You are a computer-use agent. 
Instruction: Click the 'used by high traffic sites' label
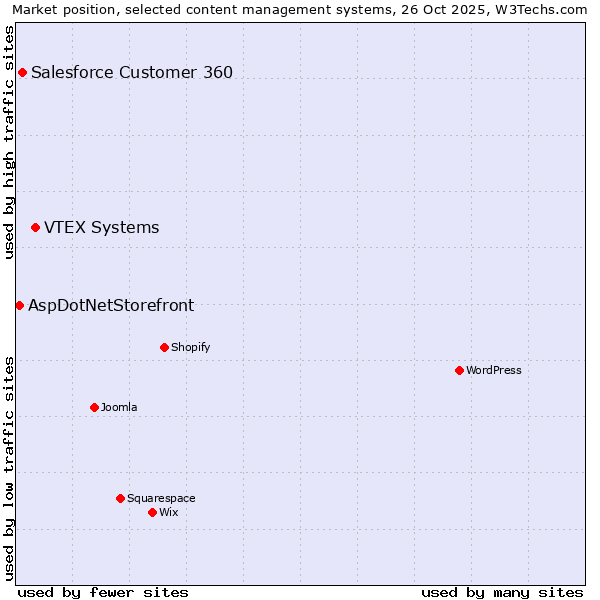point(9,142)
